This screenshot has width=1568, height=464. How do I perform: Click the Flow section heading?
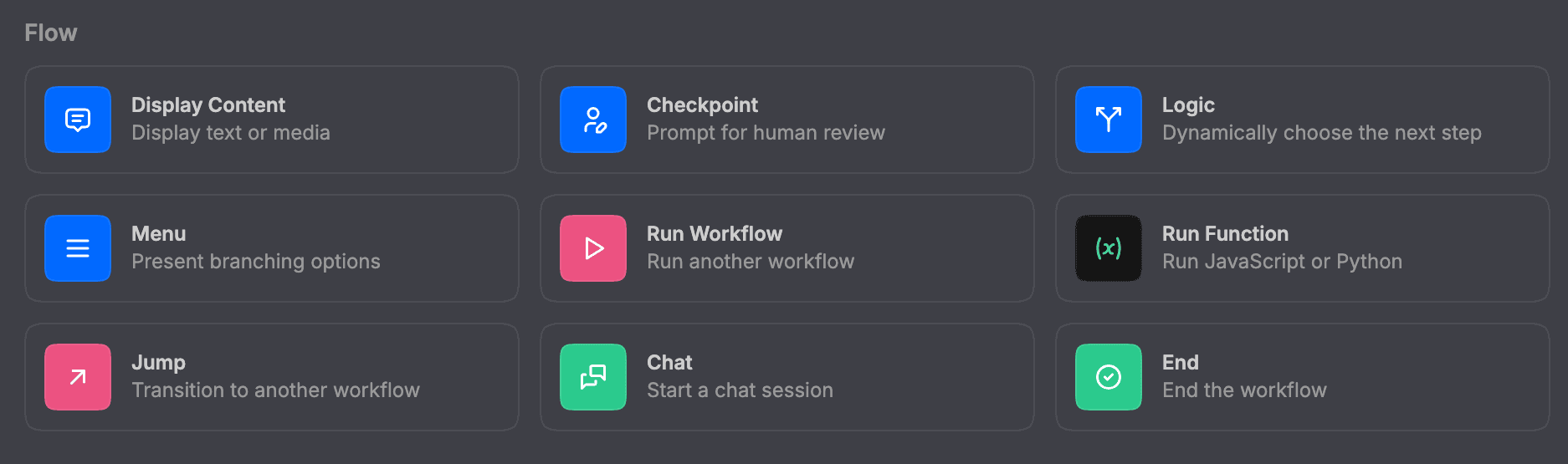click(x=51, y=33)
